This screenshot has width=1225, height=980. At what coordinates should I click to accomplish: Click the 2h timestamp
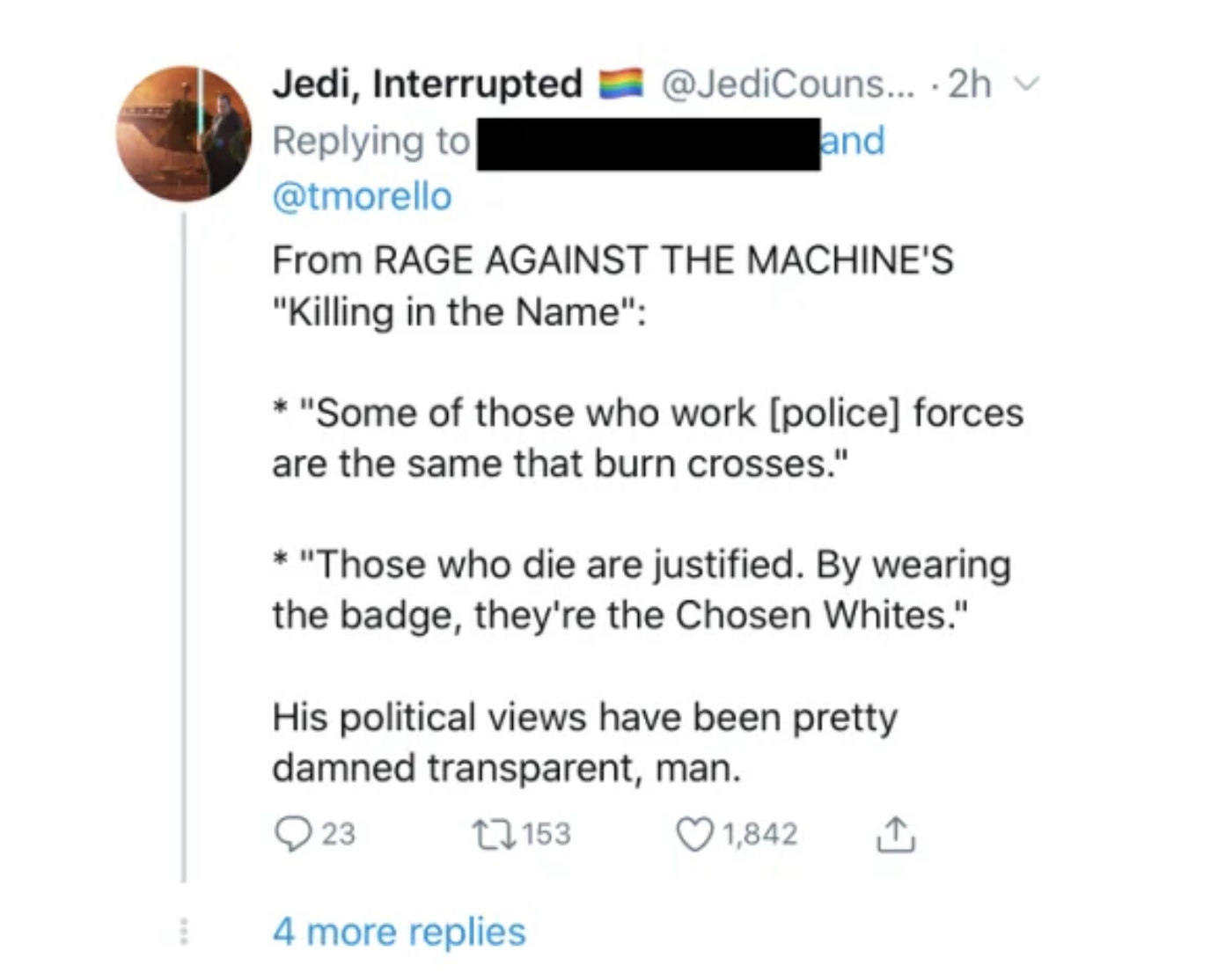[x=969, y=84]
